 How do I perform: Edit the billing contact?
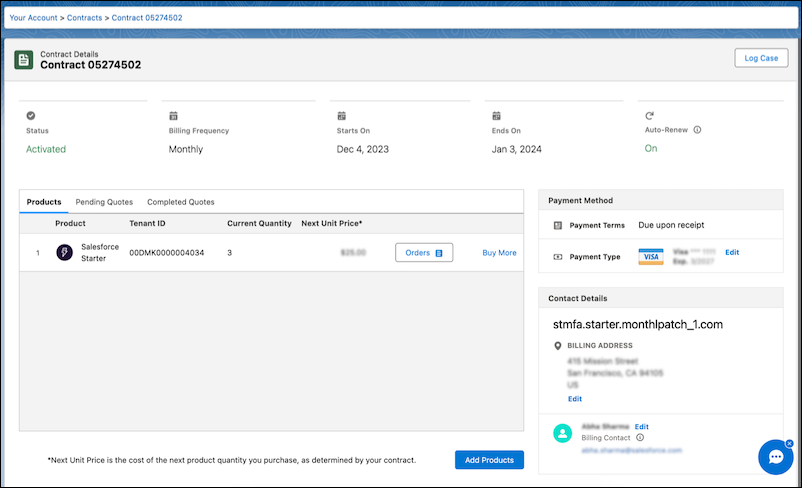[641, 427]
